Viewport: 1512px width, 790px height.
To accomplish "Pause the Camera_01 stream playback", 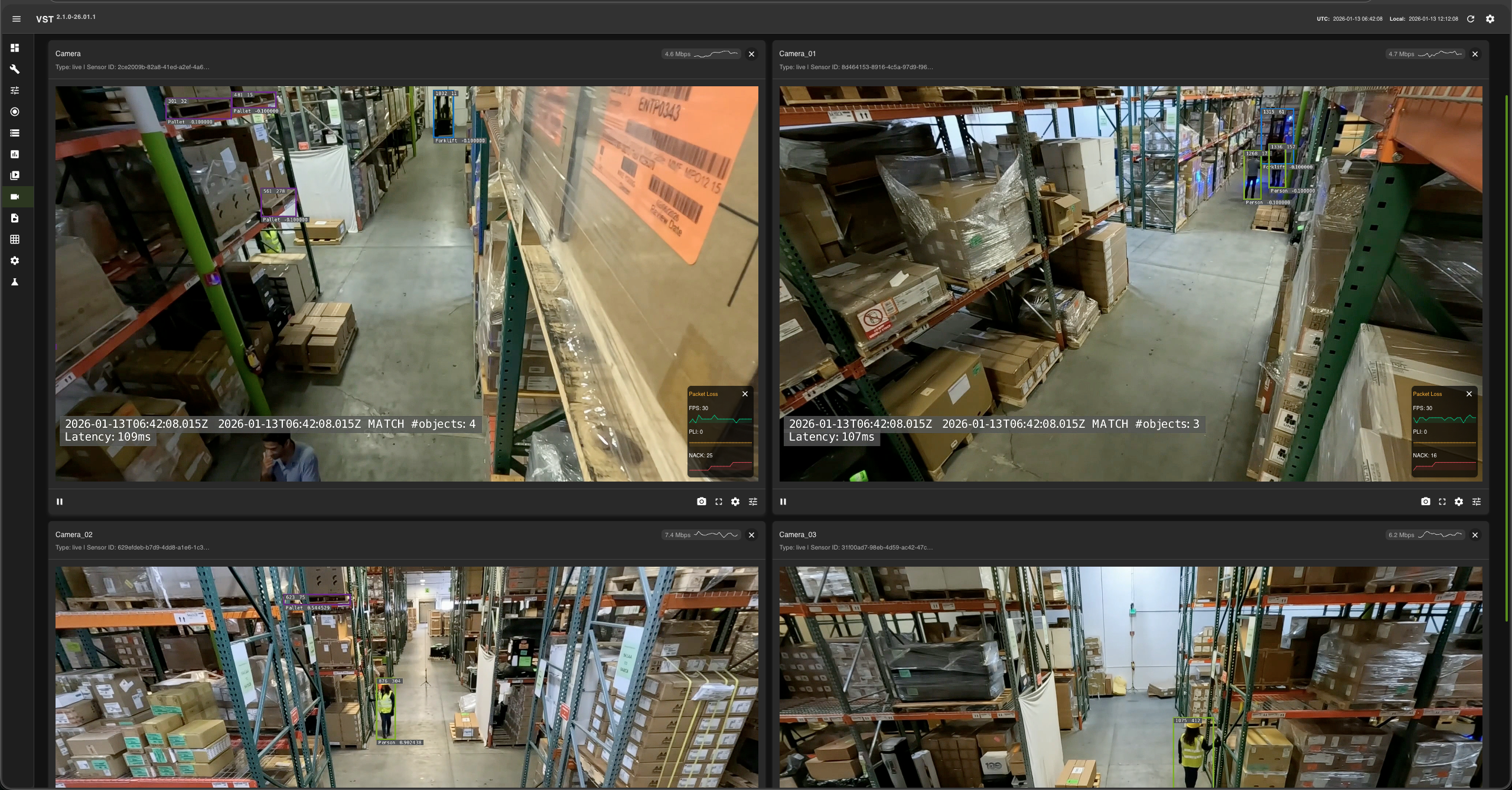I will tap(783, 502).
